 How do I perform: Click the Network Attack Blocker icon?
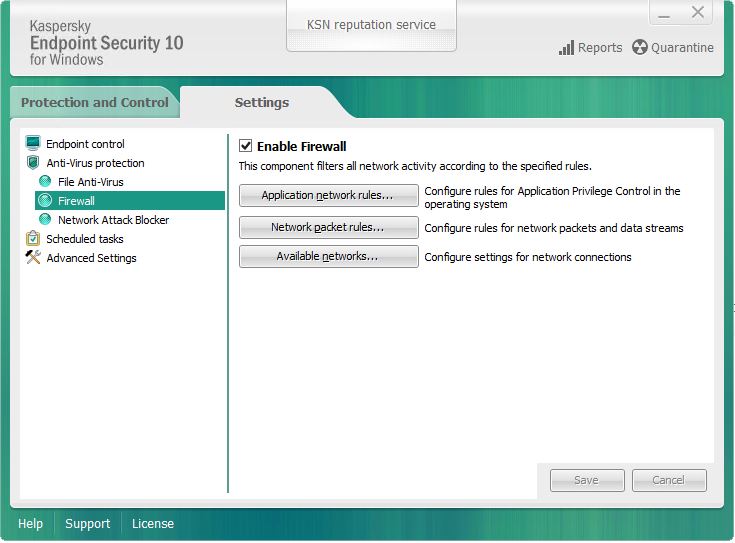click(x=45, y=220)
